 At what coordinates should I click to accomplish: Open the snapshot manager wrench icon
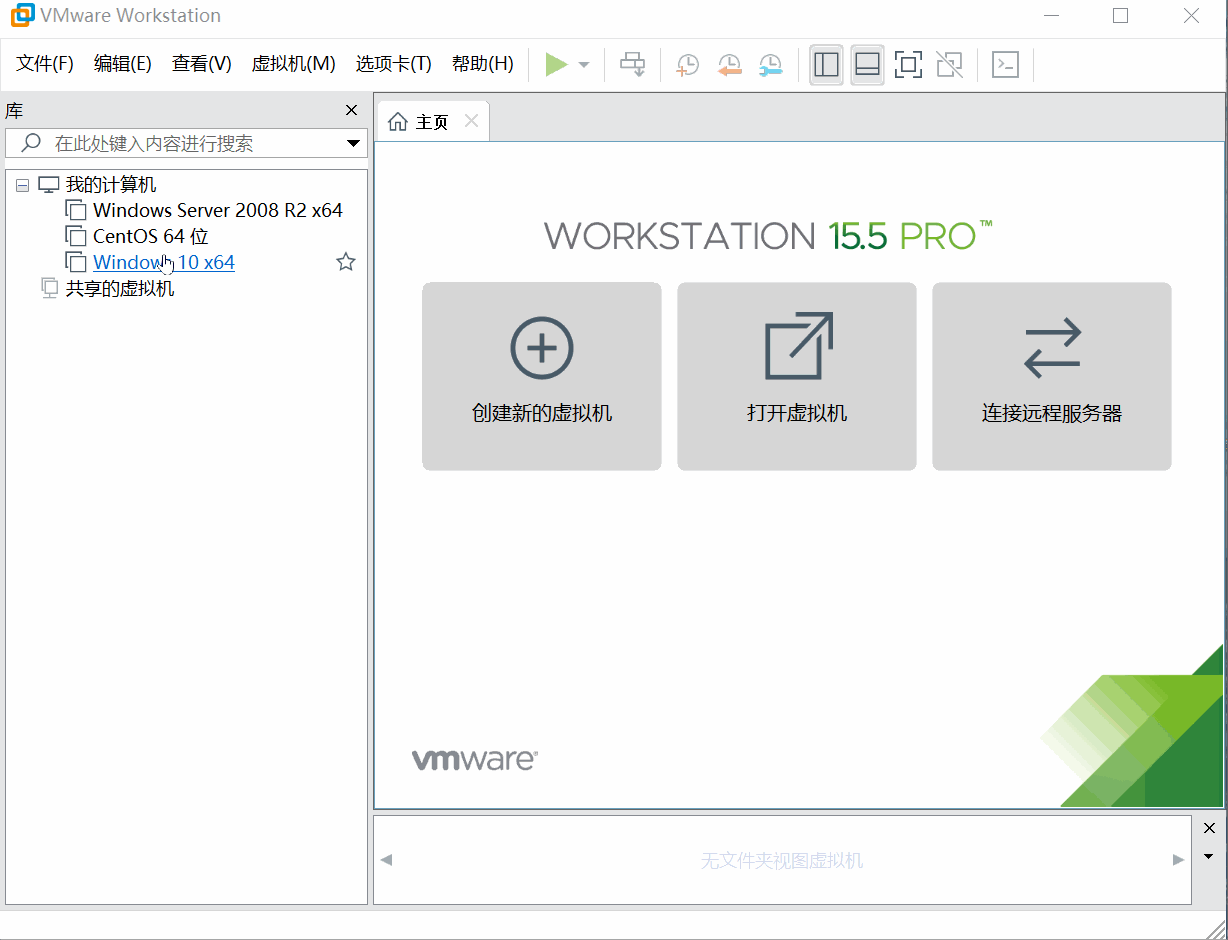(x=770, y=65)
